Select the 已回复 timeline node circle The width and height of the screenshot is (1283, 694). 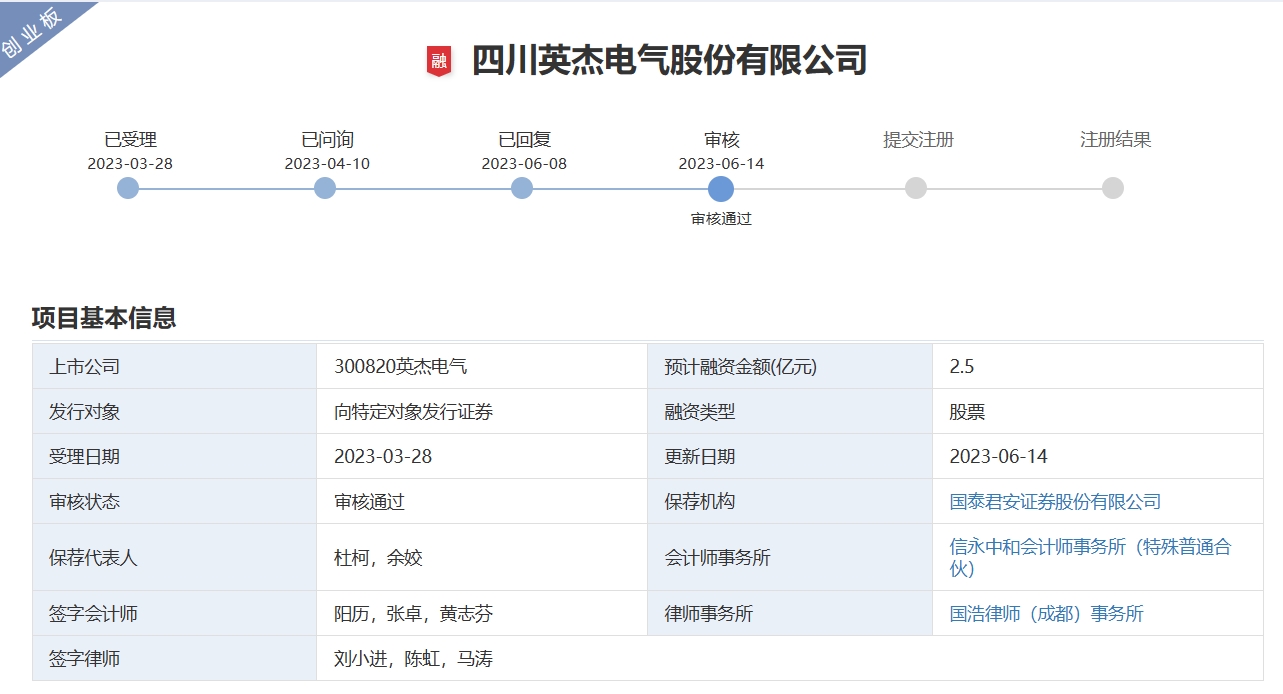pos(522,188)
